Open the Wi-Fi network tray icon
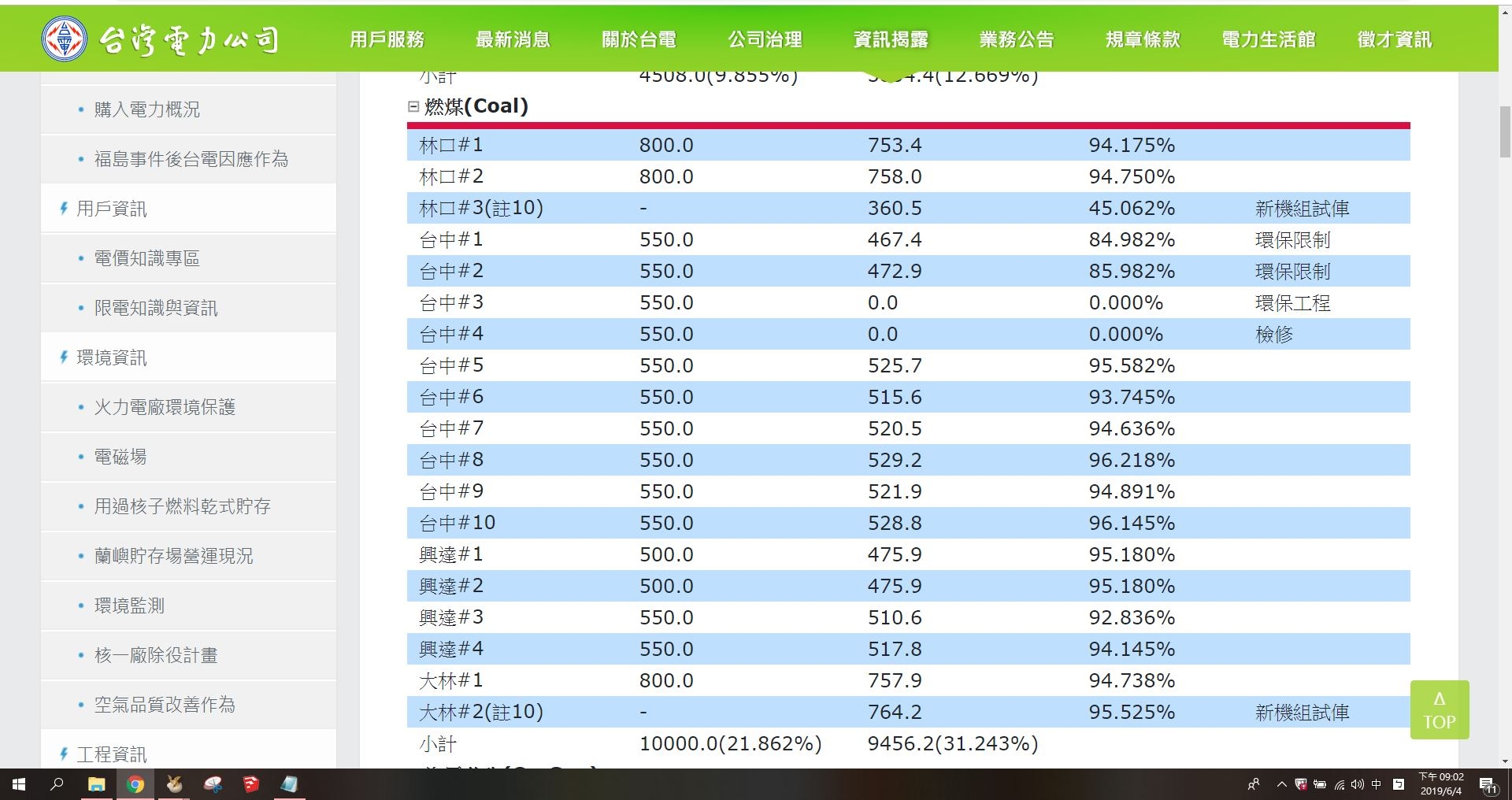The image size is (1512, 800). tap(1340, 784)
